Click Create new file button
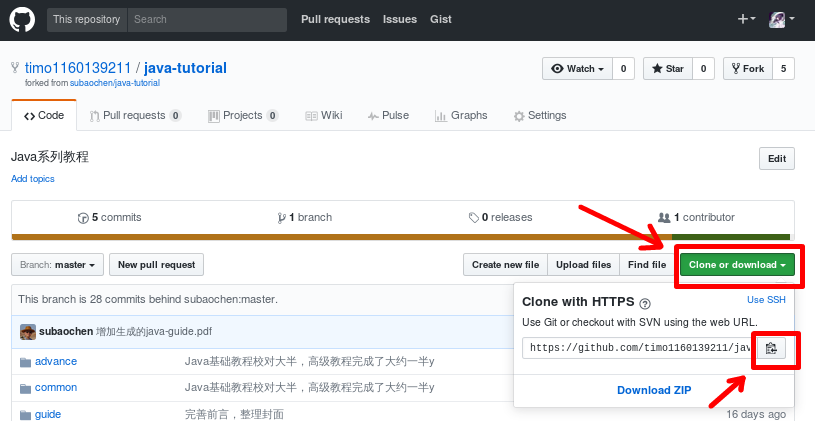 (505, 265)
